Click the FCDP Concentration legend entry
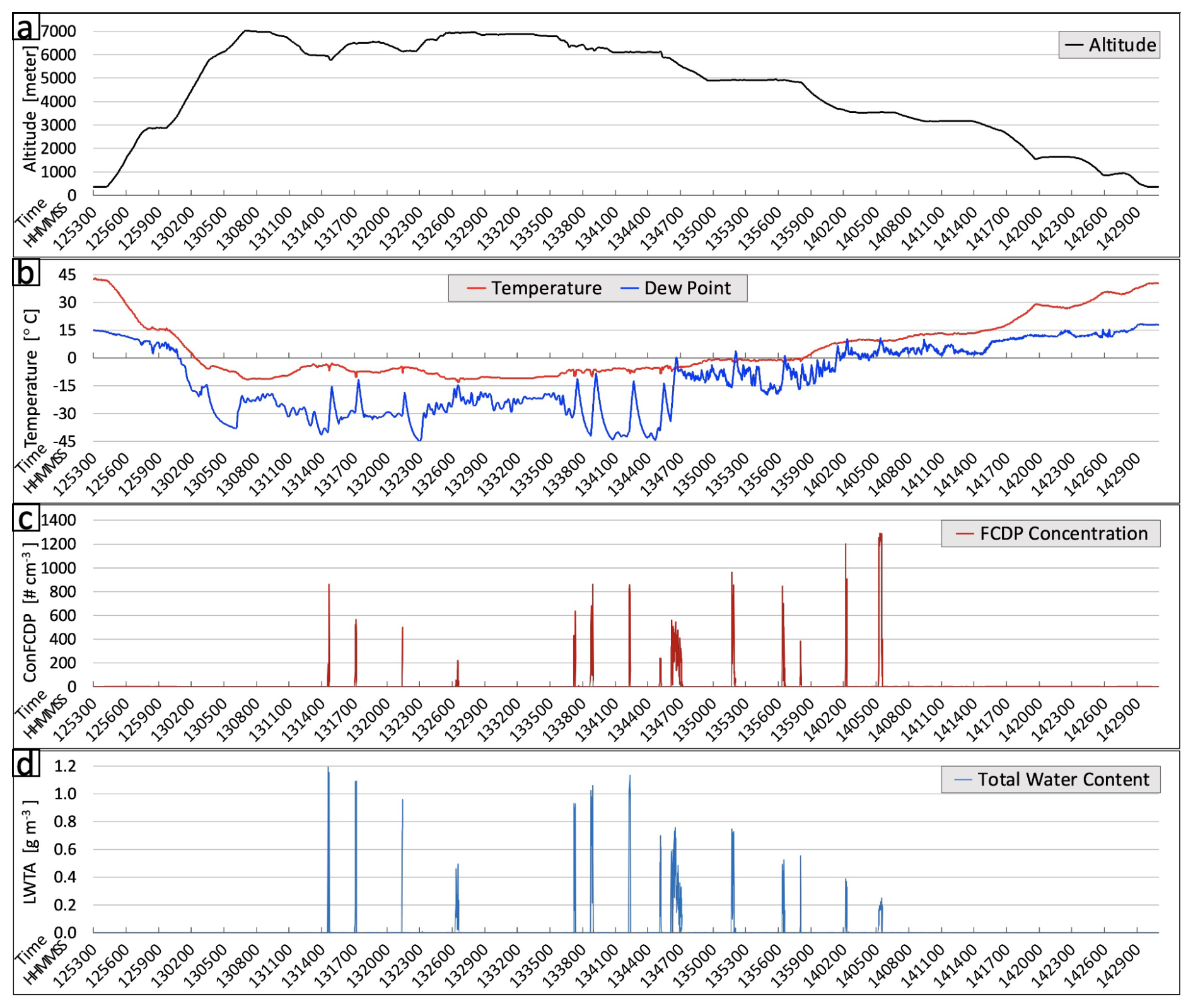Image resolution: width=1193 pixels, height=1008 pixels. coord(1050,533)
